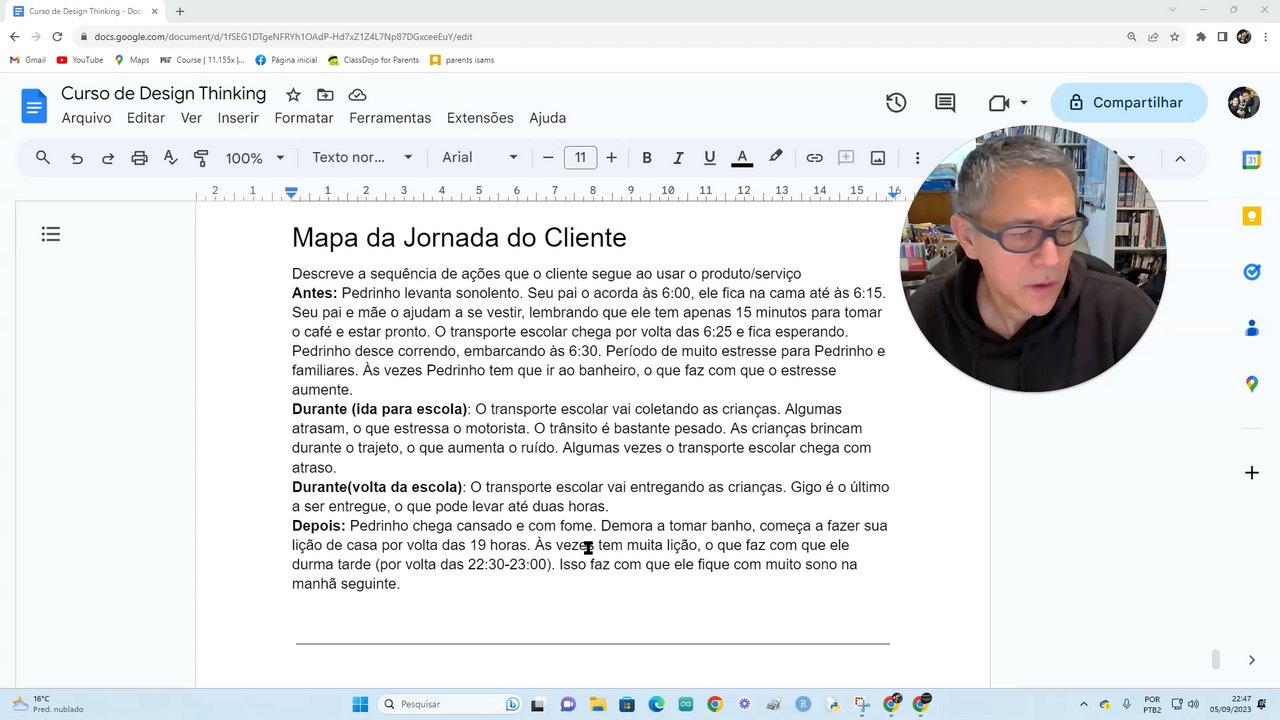Click the document title field
This screenshot has width=1280, height=720.
[164, 94]
